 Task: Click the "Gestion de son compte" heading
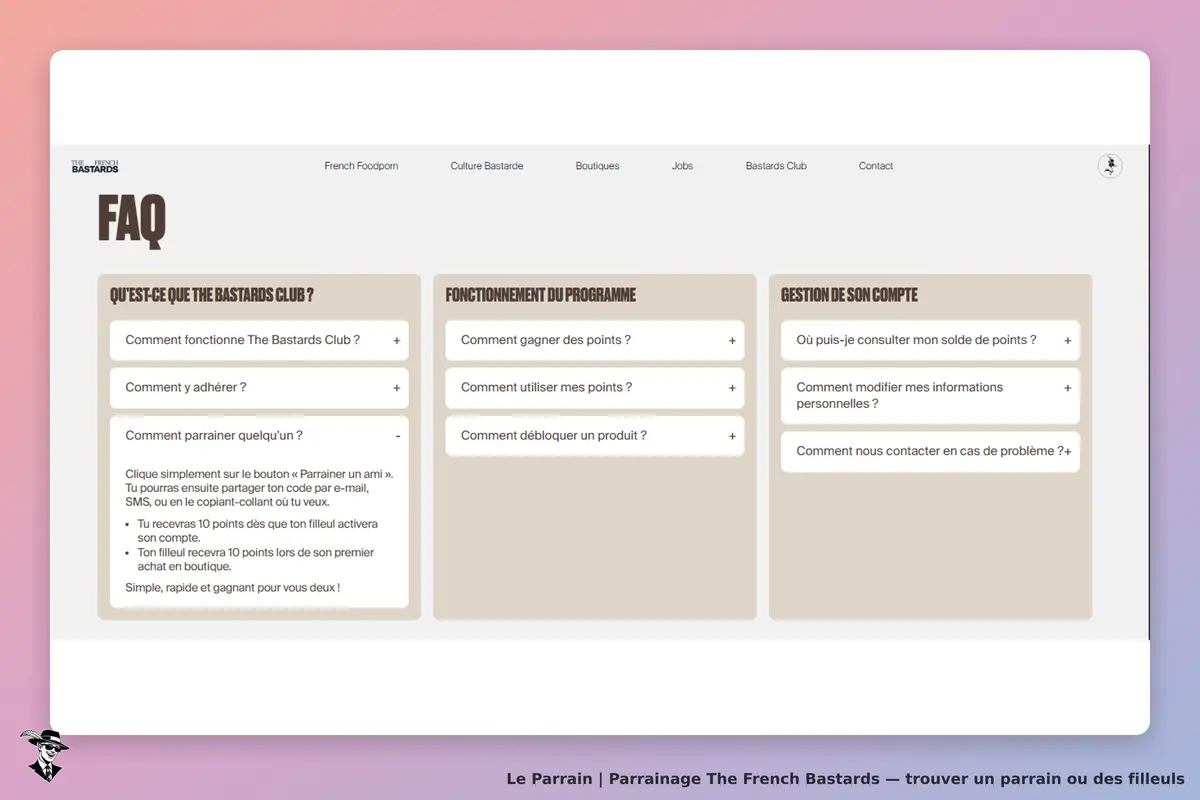[x=849, y=295]
